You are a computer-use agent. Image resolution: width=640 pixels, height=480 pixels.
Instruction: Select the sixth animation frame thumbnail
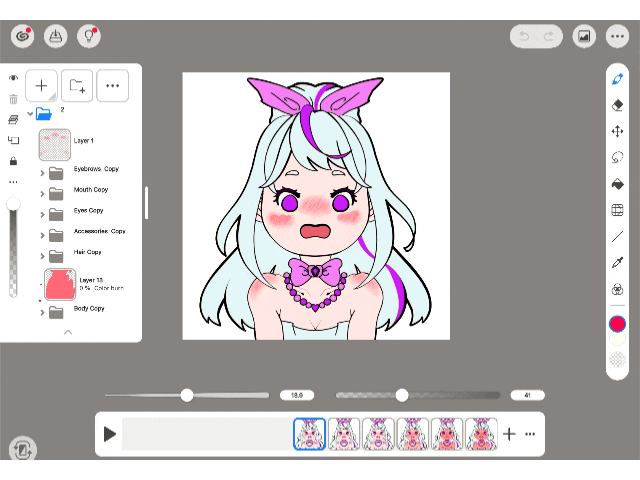tap(481, 434)
